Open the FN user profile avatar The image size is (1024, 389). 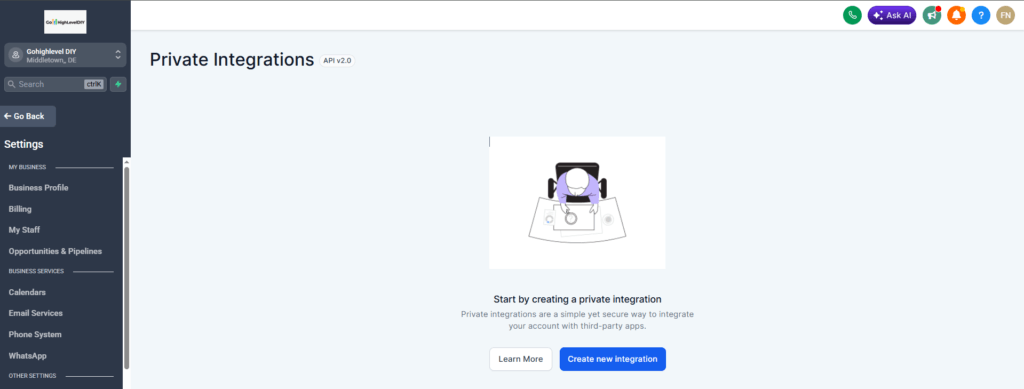tap(1006, 15)
